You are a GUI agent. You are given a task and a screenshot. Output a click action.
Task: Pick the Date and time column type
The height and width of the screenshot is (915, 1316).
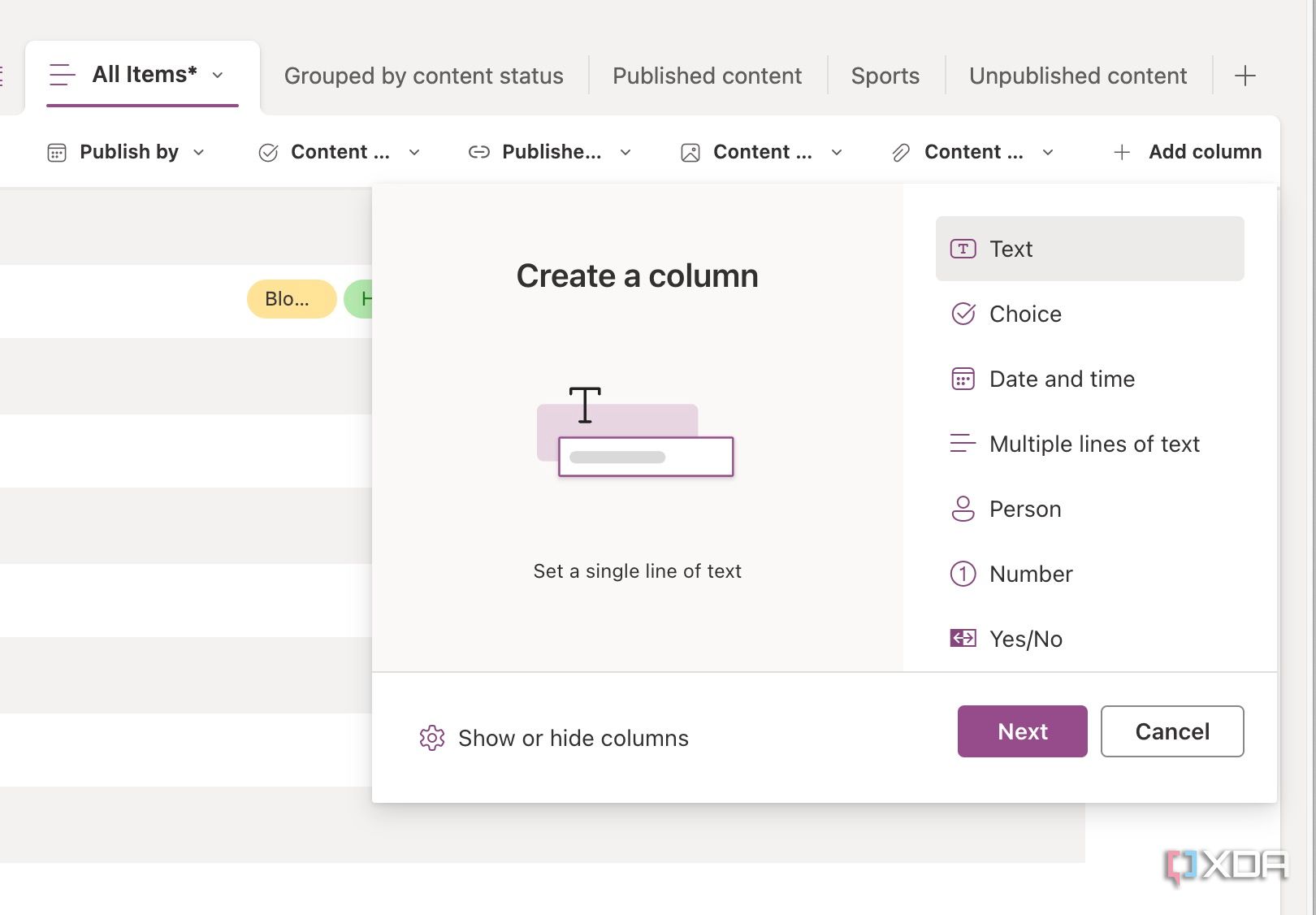(x=1061, y=379)
